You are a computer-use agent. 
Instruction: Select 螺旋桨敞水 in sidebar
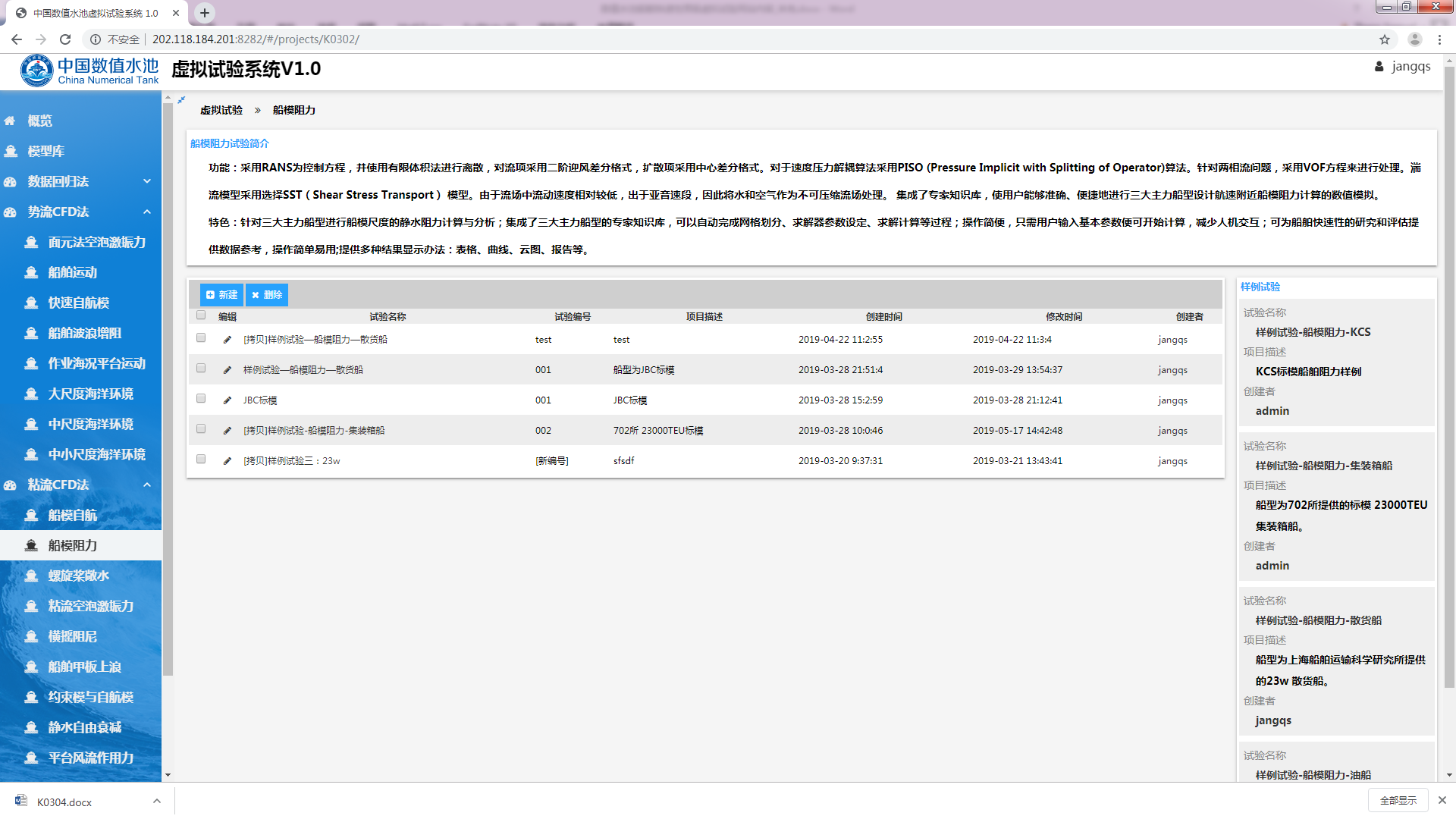point(78,576)
